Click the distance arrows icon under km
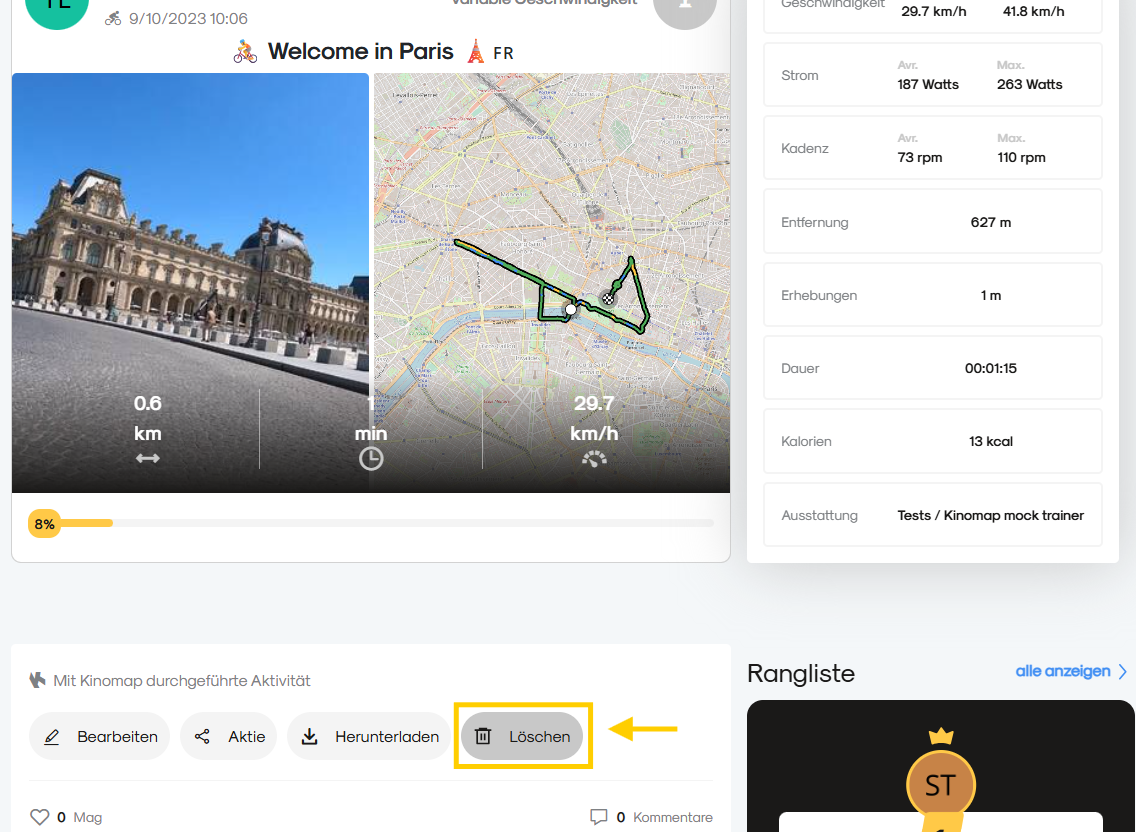Image resolution: width=1136 pixels, height=832 pixels. pos(147,458)
